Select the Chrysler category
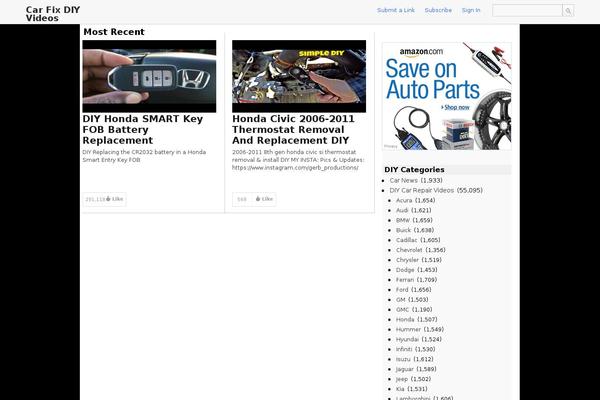Screen dimensions: 600x400 point(407,260)
